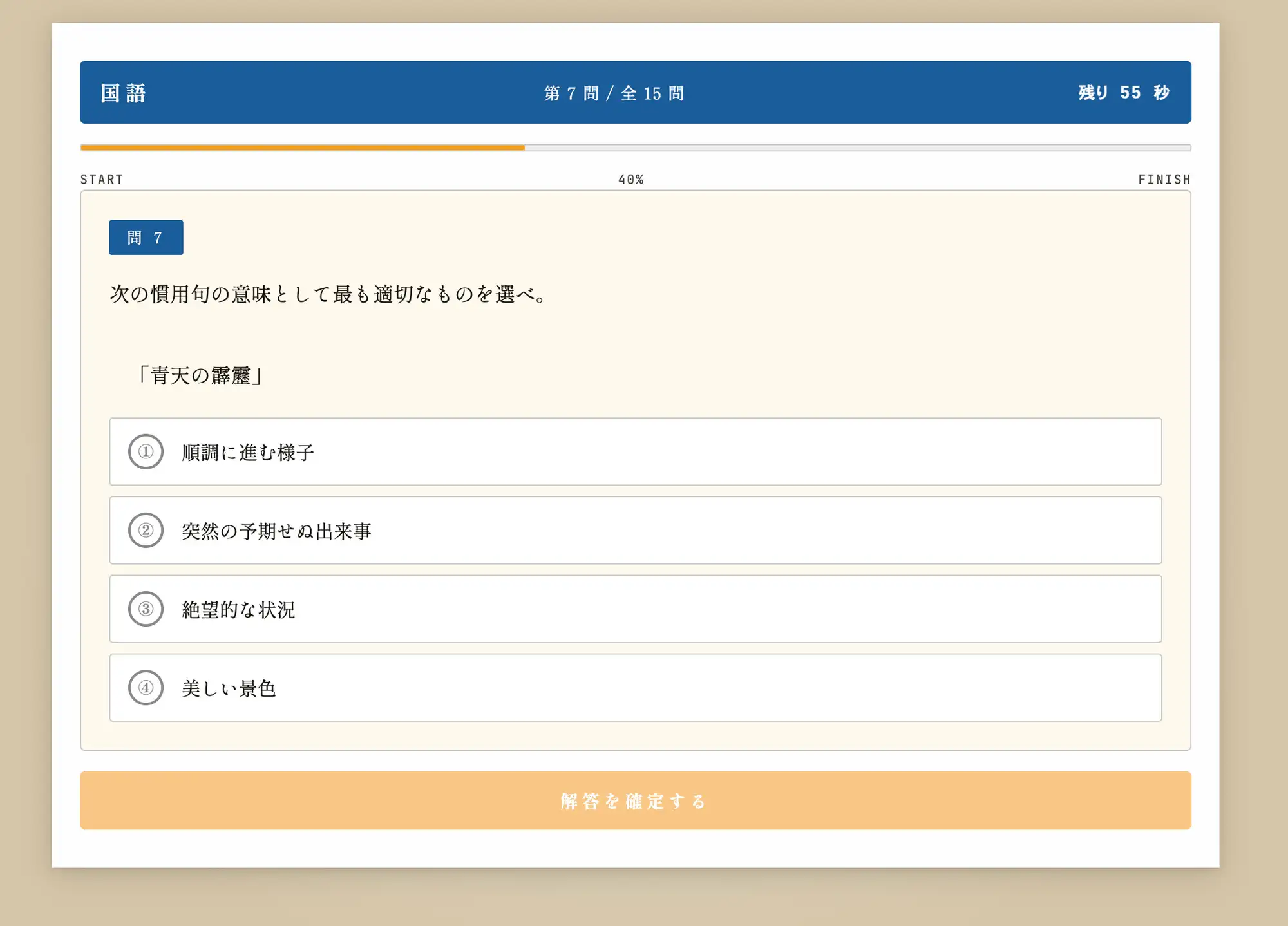Click the question instruction text
The height and width of the screenshot is (926, 1288).
327,295
